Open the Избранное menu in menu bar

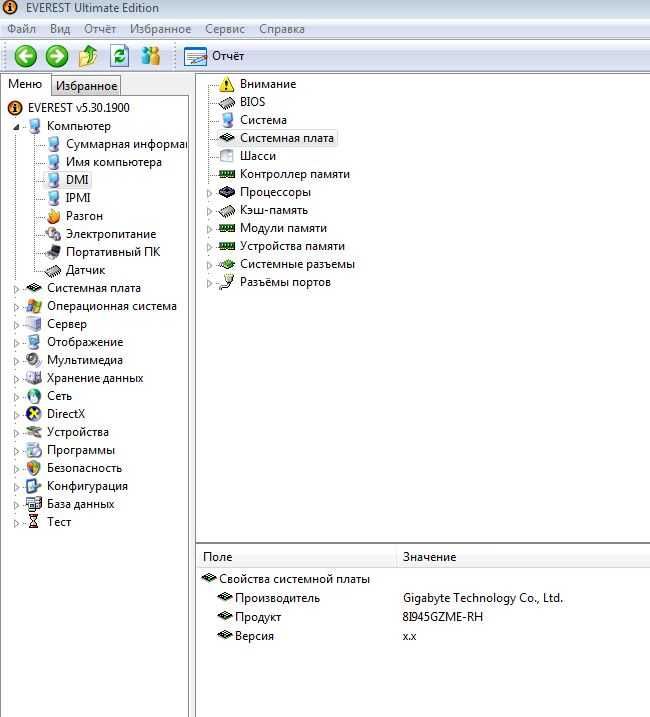[160, 29]
